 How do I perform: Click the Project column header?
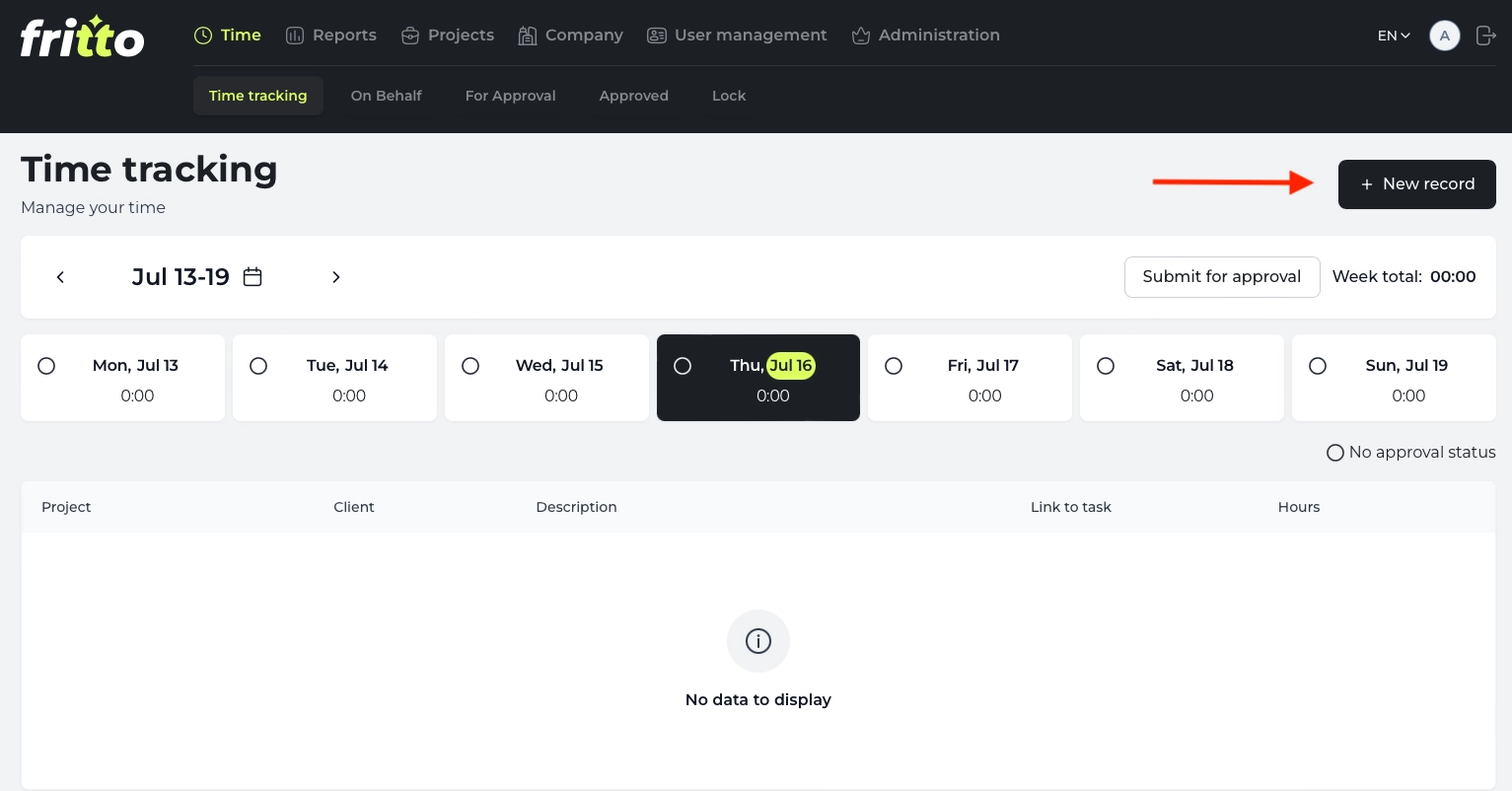66,507
